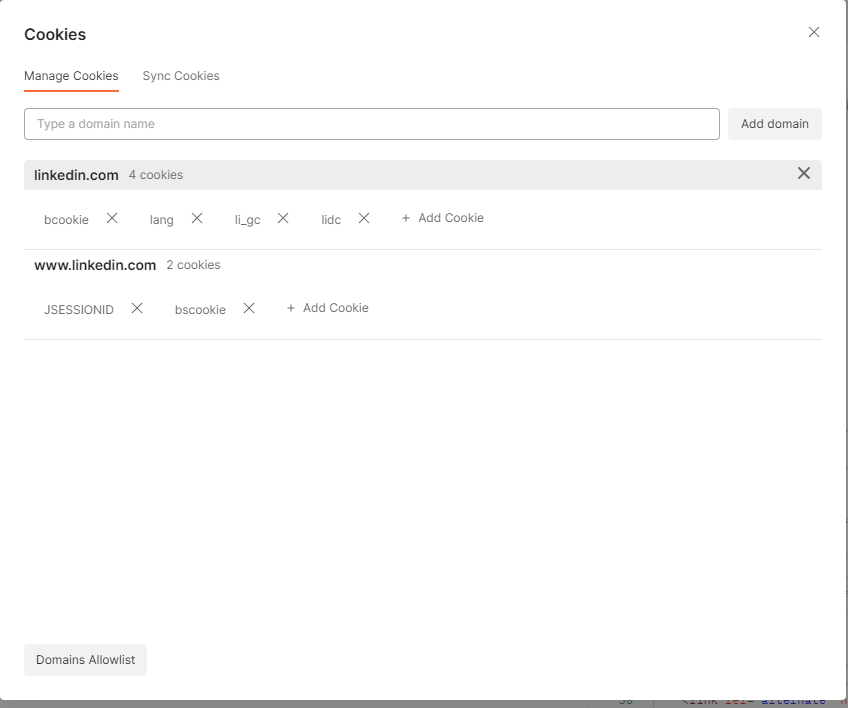
Task: Open the li_gc cookie
Action: pos(247,220)
